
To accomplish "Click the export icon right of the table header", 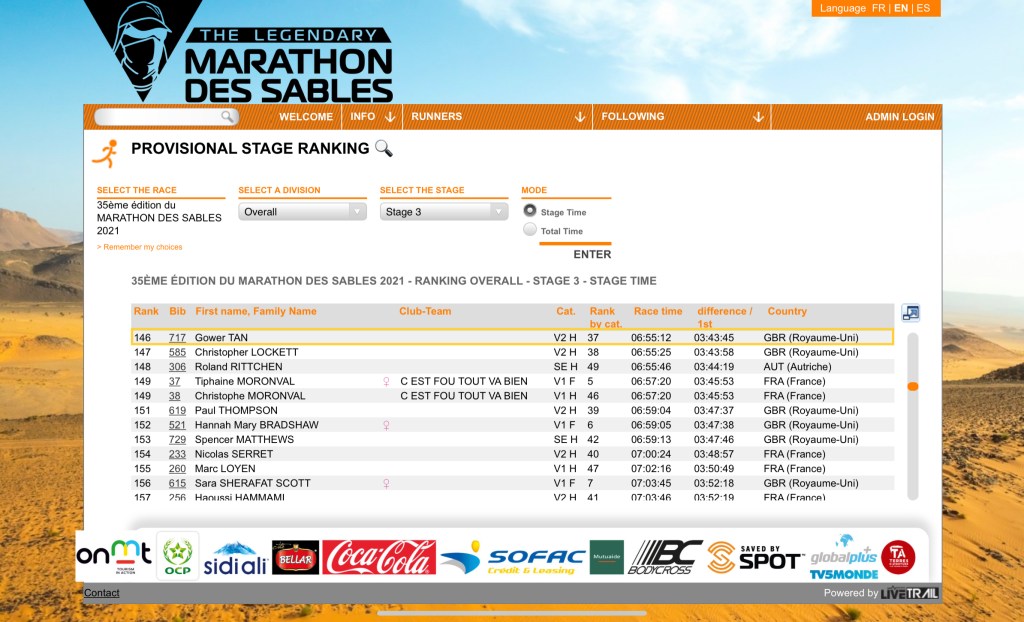I will click(910, 313).
